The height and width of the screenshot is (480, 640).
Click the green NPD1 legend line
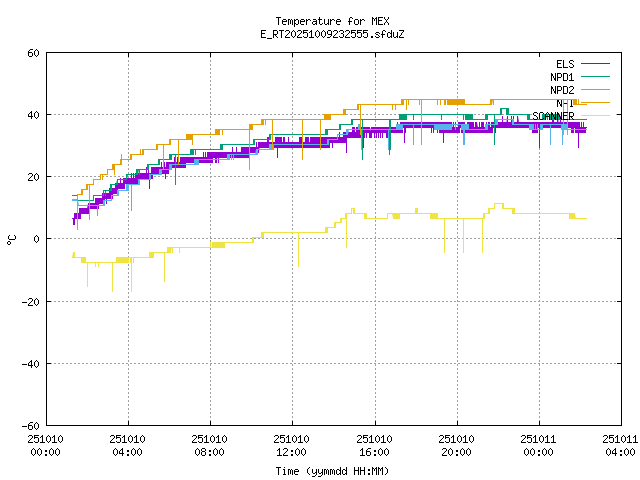click(595, 77)
